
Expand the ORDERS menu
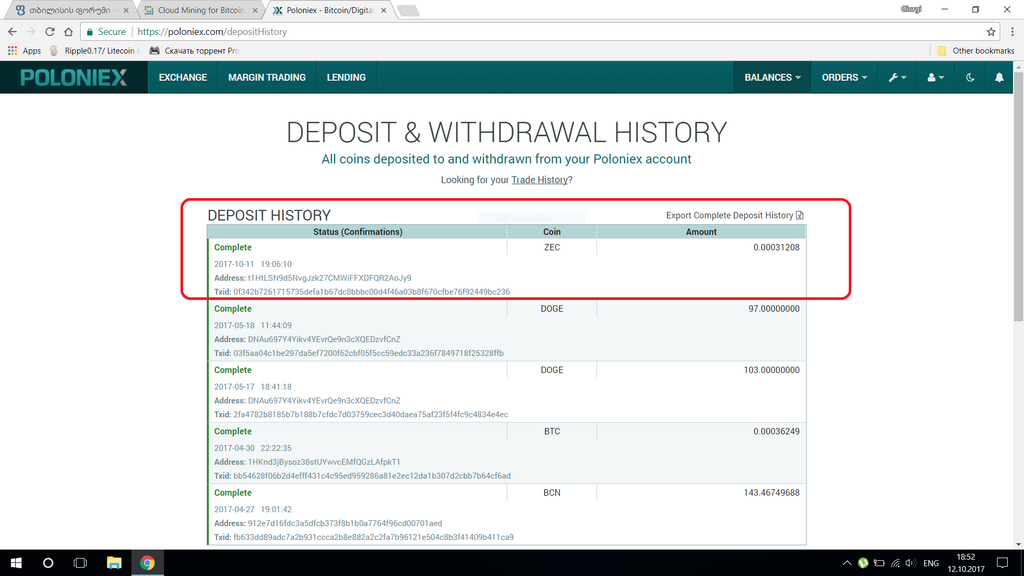[844, 77]
